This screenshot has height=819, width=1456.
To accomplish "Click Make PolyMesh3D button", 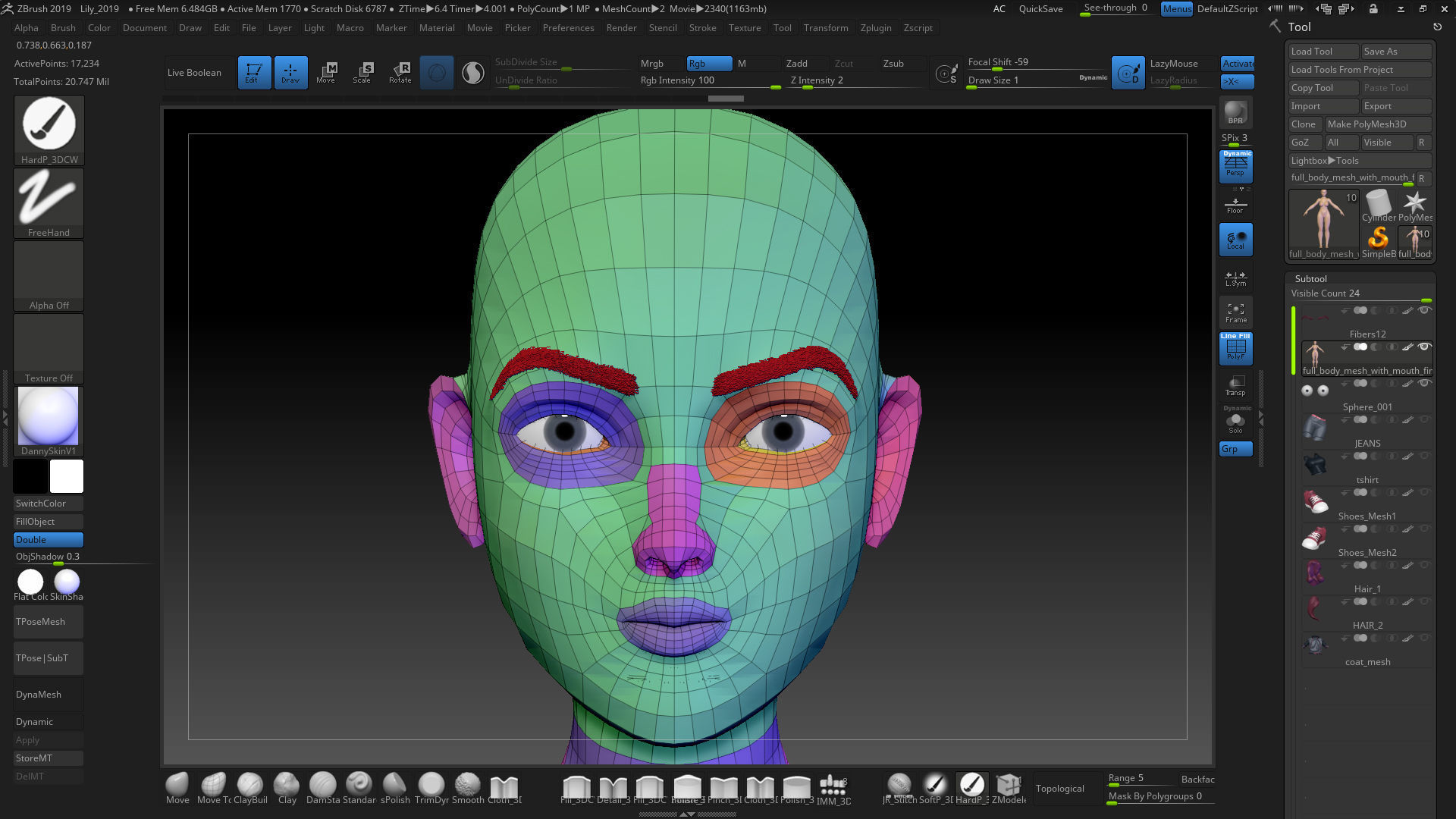I will coord(1378,124).
